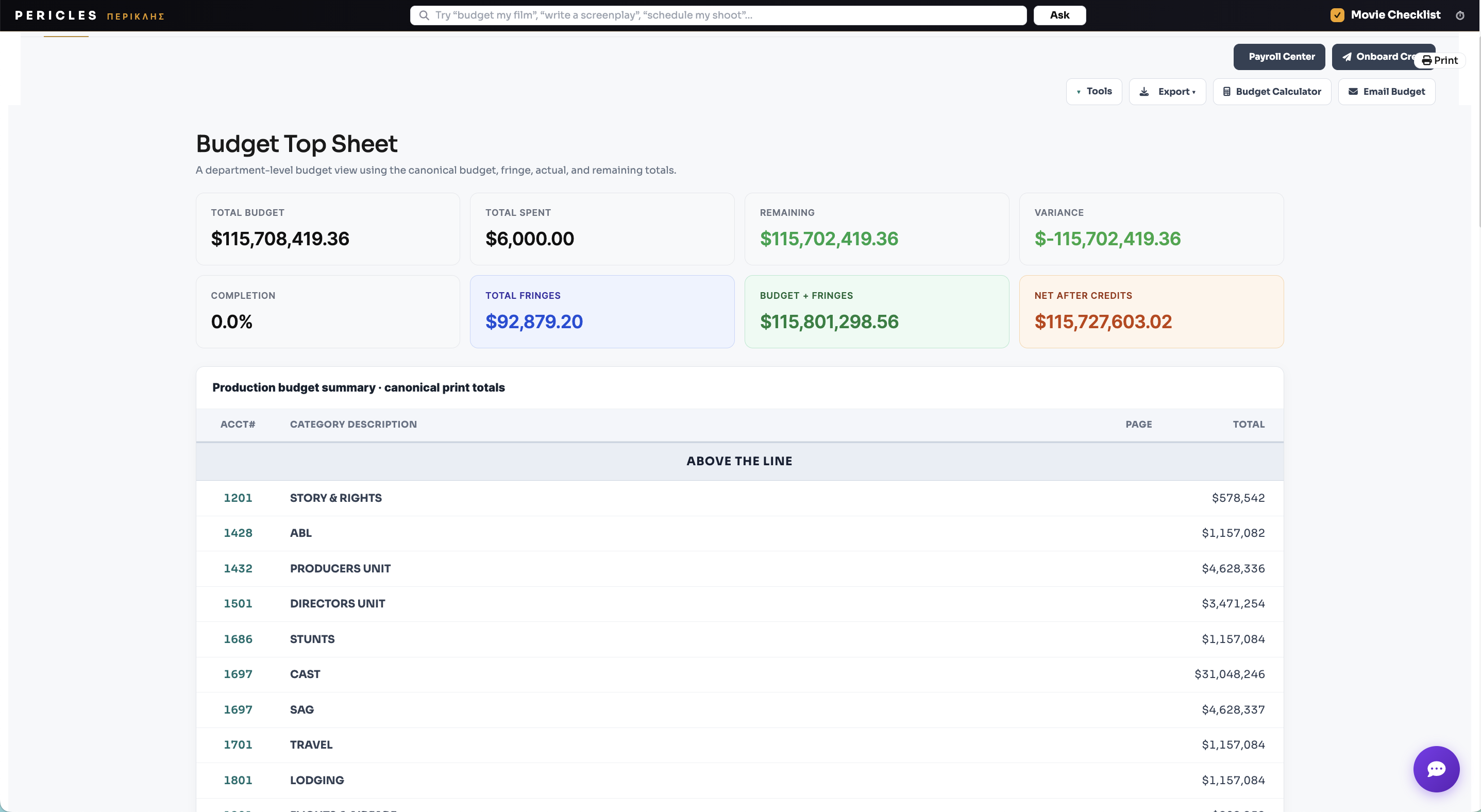Select the PRODUCERS UNIT category text
The height and width of the screenshot is (812, 1481).
coord(340,568)
